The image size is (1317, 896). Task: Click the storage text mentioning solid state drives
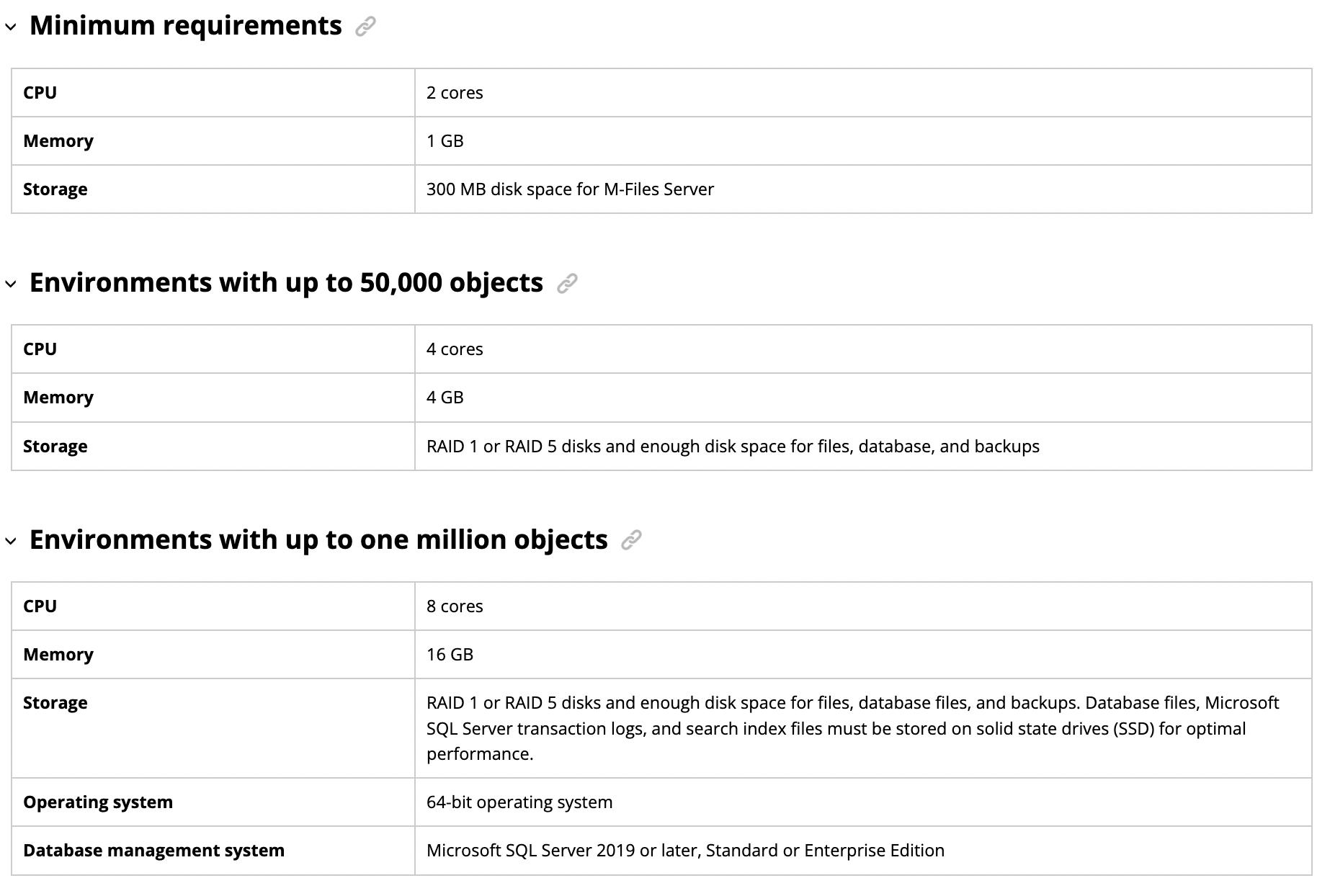pyautogui.click(x=853, y=728)
